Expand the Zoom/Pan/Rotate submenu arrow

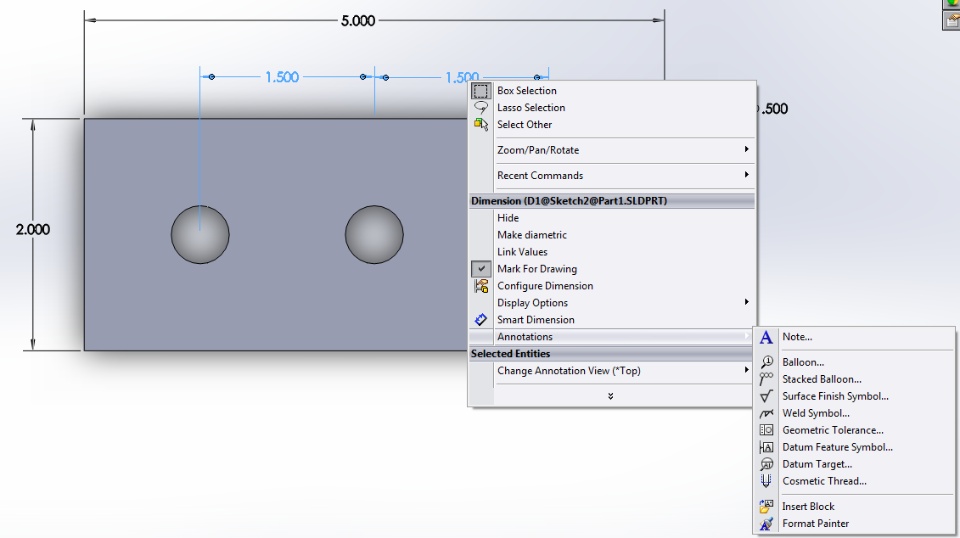(x=746, y=149)
